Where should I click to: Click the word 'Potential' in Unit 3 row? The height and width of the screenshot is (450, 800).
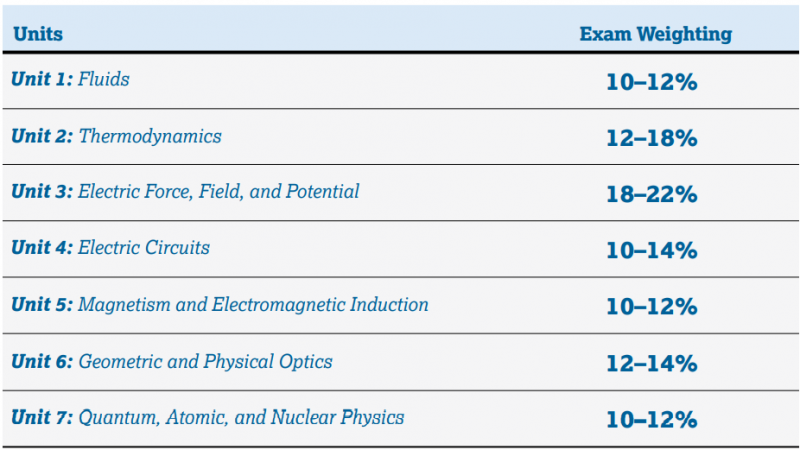coord(322,191)
